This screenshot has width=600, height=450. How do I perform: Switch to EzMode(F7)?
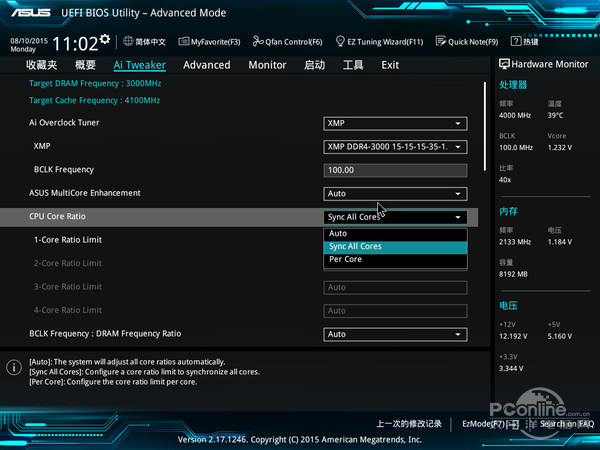click(491, 424)
